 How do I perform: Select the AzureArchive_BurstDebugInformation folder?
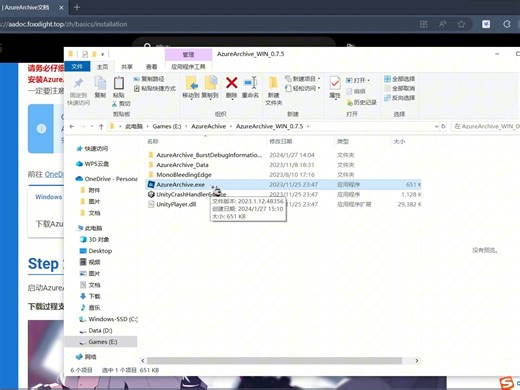[209, 155]
